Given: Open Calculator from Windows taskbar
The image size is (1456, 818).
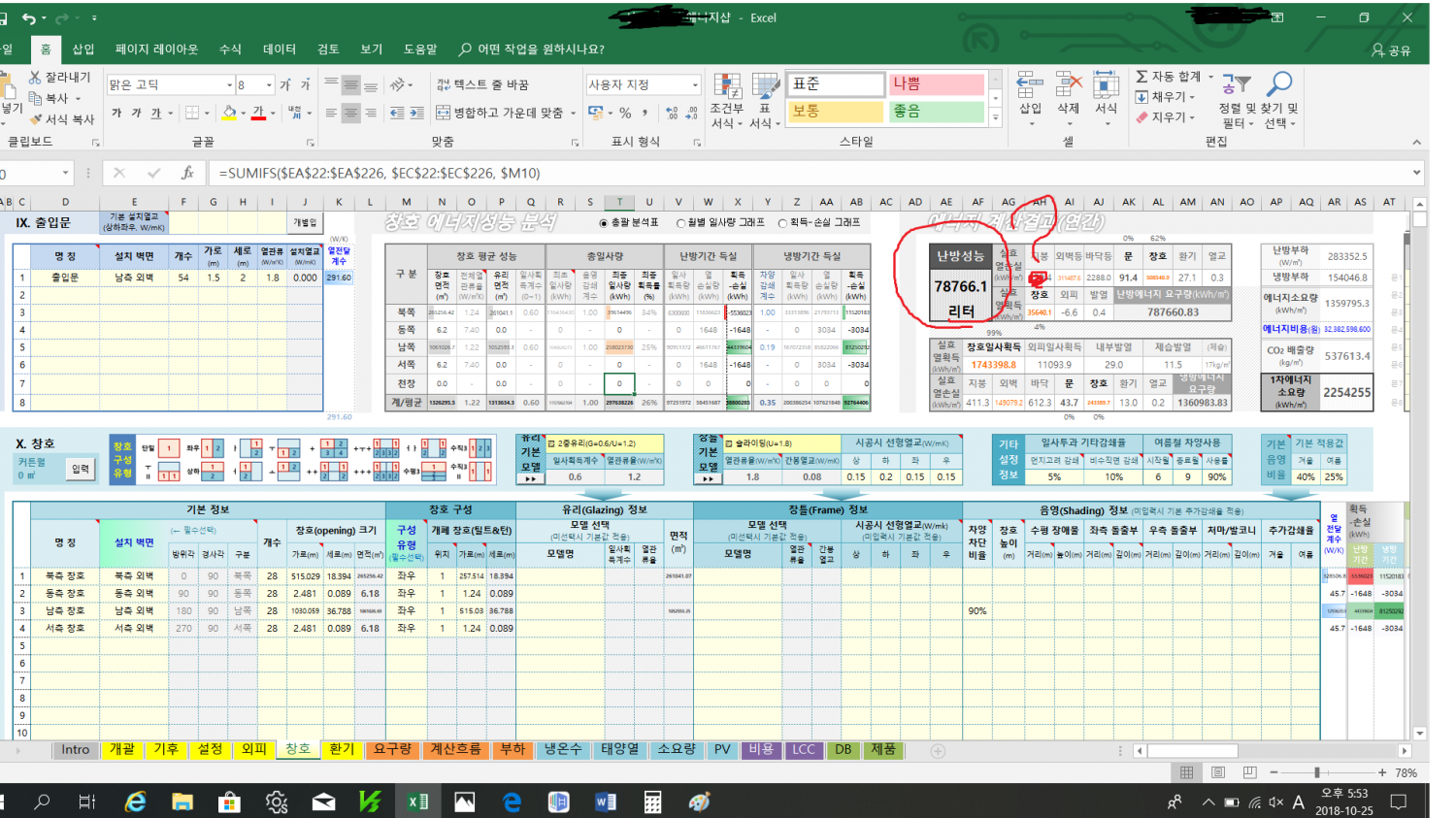Looking at the screenshot, I should (x=652, y=802).
